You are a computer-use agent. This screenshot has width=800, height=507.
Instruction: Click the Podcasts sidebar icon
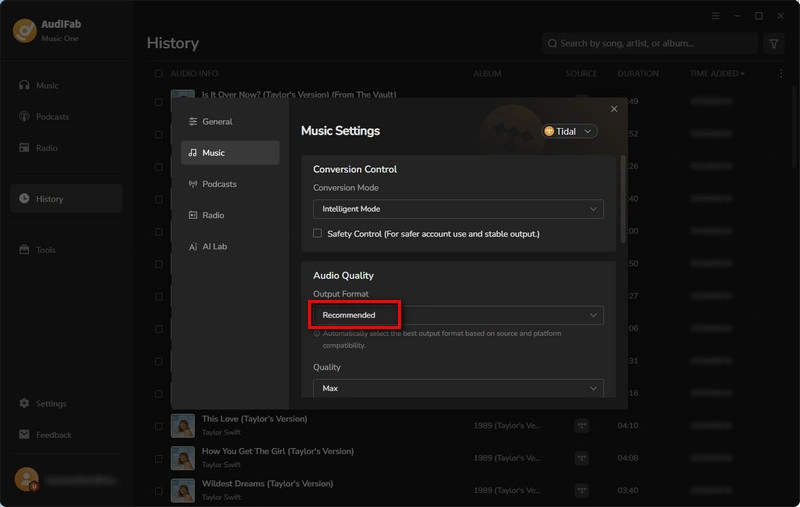(24, 116)
